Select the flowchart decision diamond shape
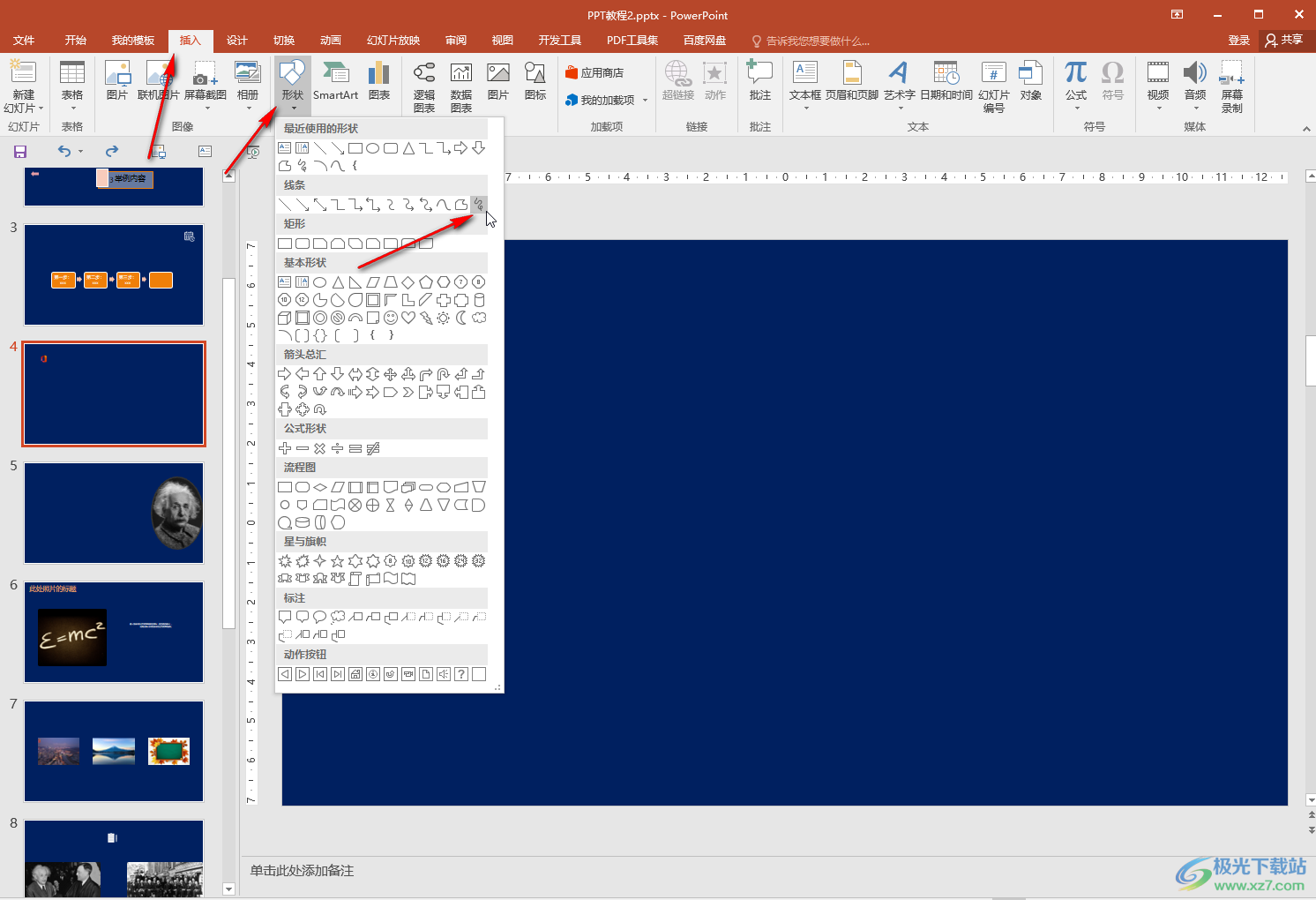This screenshot has width=1316, height=900. [320, 487]
